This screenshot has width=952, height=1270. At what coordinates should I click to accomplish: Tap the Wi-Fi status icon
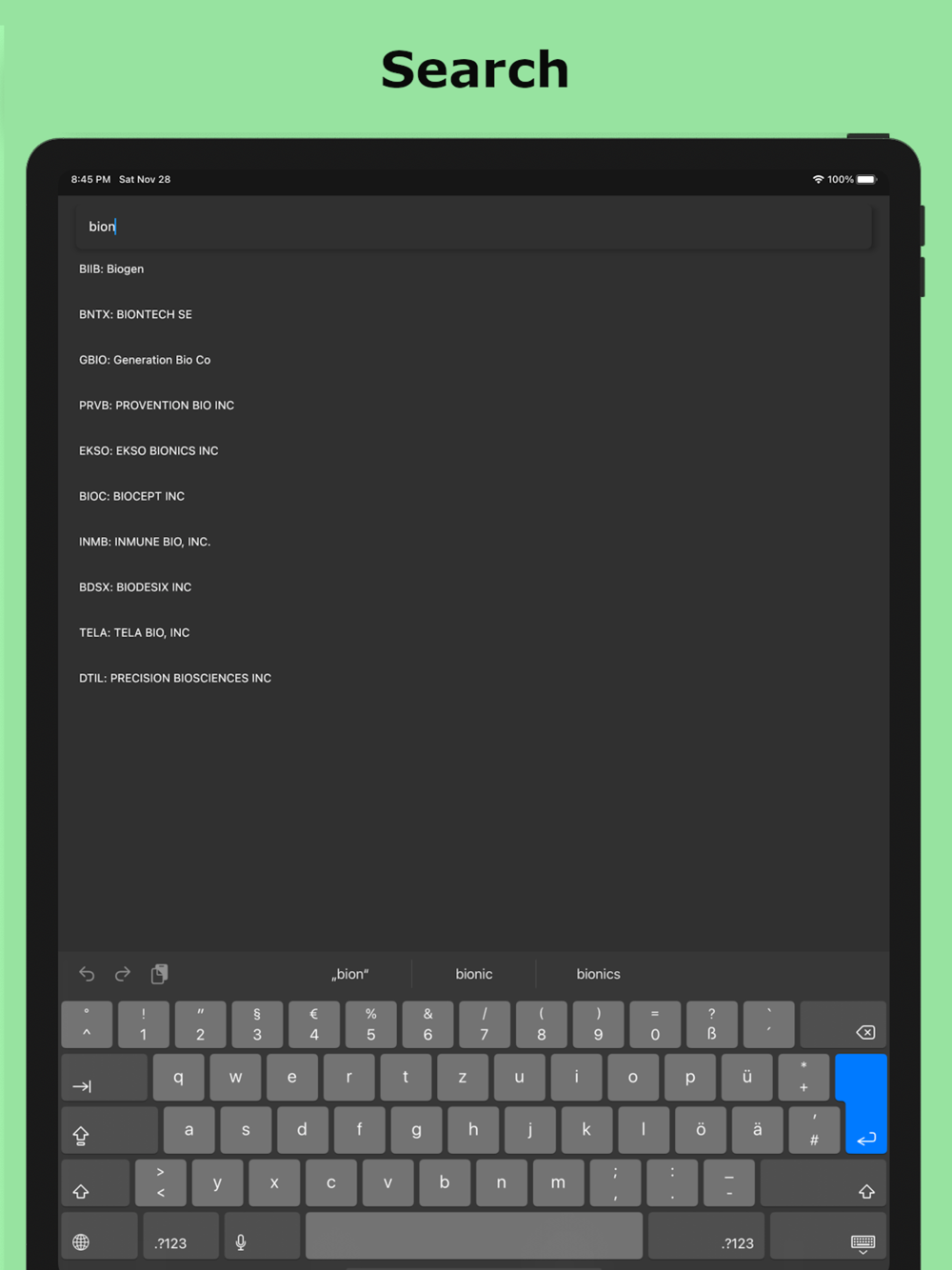tap(818, 179)
